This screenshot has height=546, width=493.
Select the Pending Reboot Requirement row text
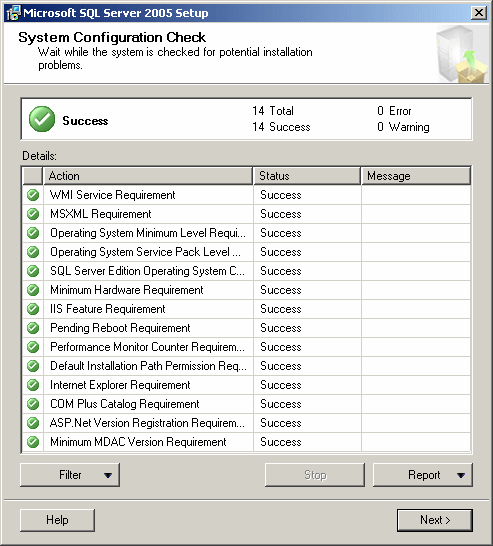(120, 328)
